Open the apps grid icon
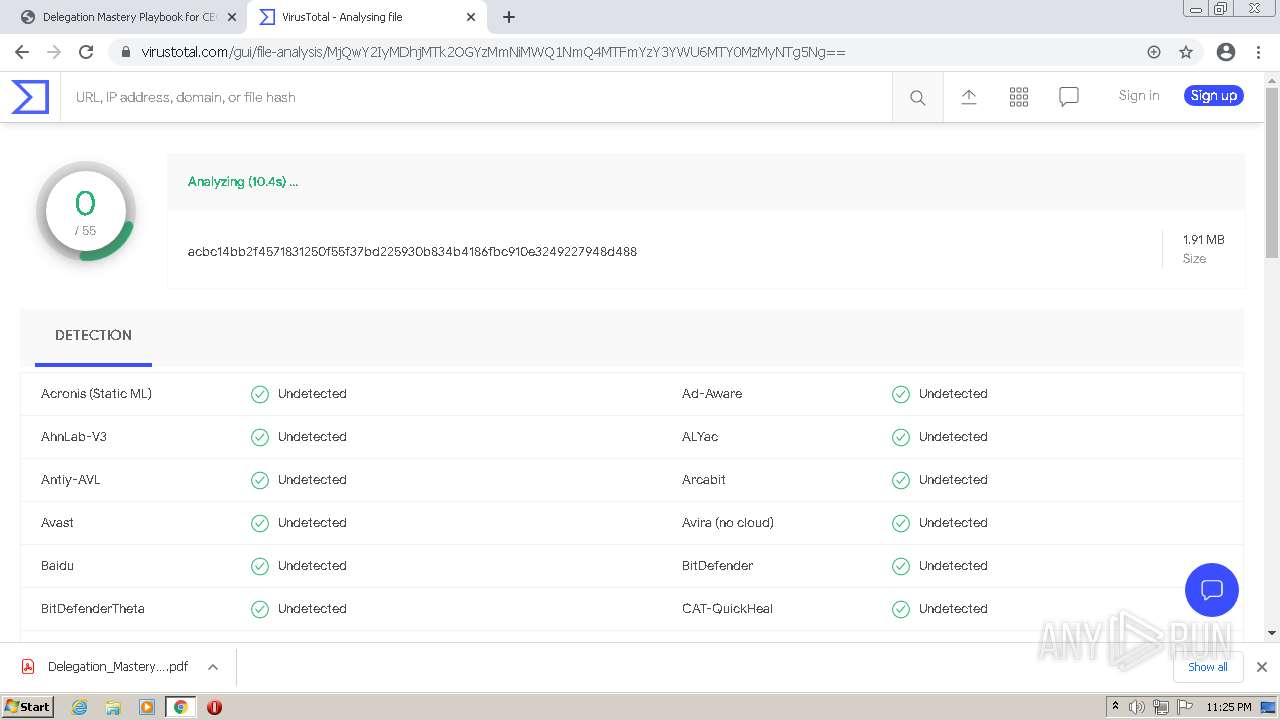The height and width of the screenshot is (720, 1280). (1018, 96)
